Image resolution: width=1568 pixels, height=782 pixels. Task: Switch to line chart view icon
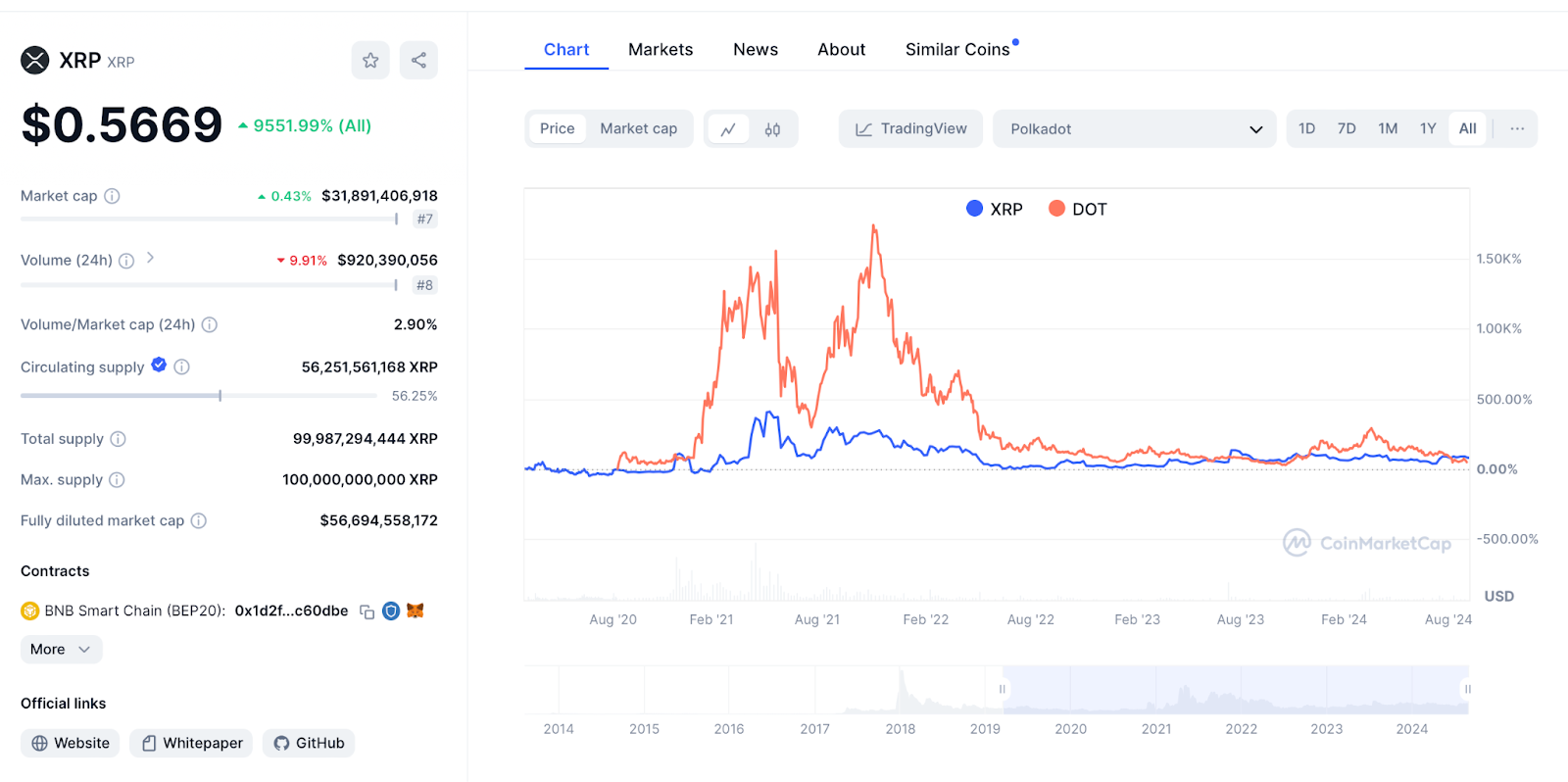728,129
